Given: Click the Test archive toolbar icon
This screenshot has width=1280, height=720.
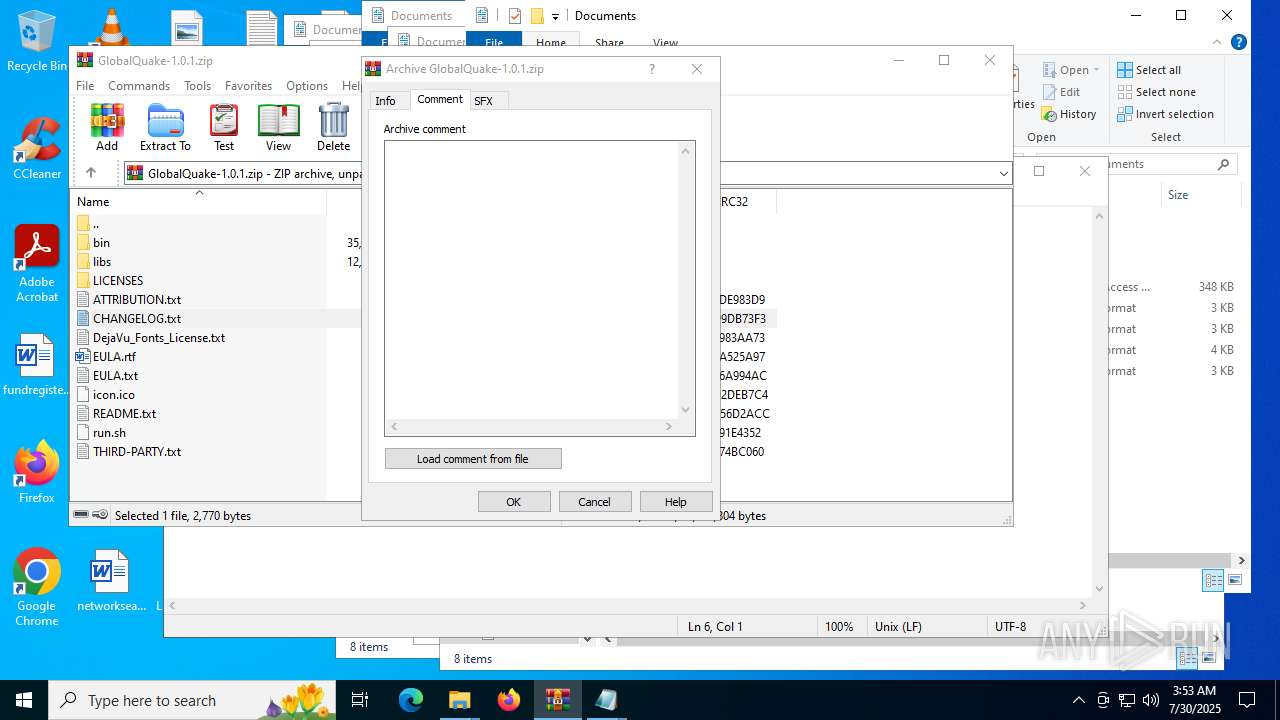Looking at the screenshot, I should (x=224, y=128).
